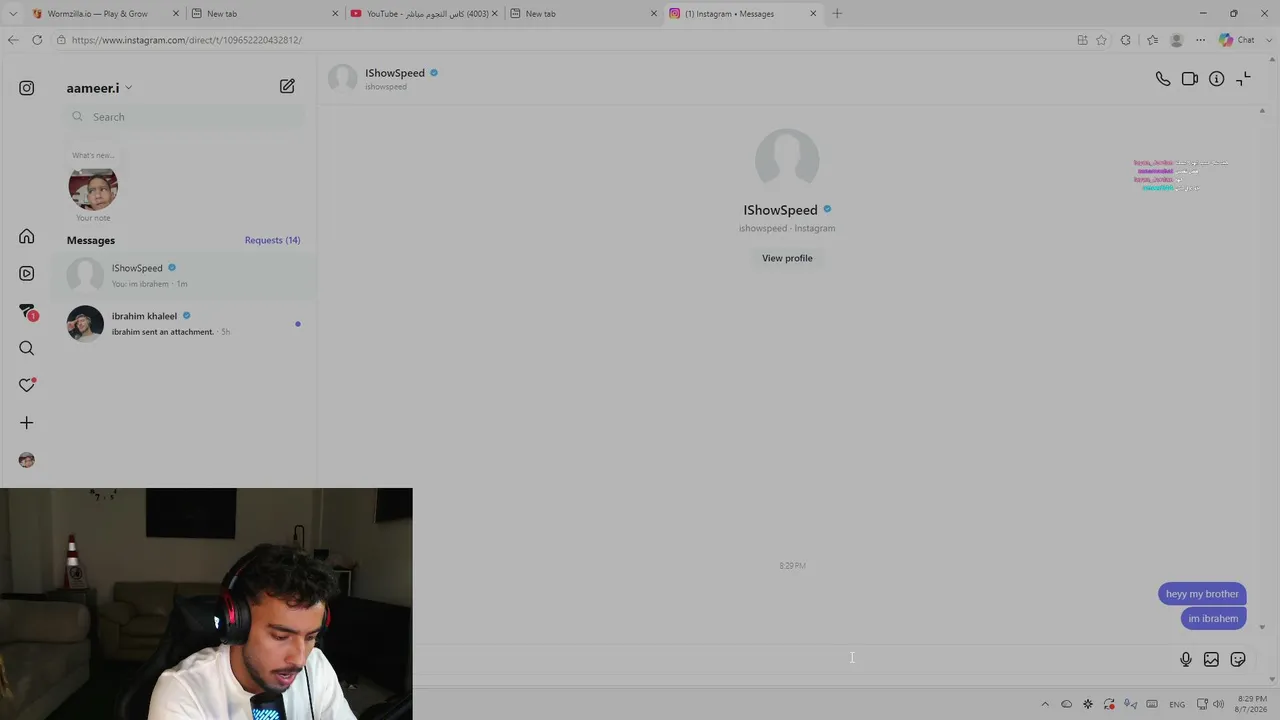Open Copilot Chat button
Screen dimensions: 1280x720
click(x=1237, y=40)
